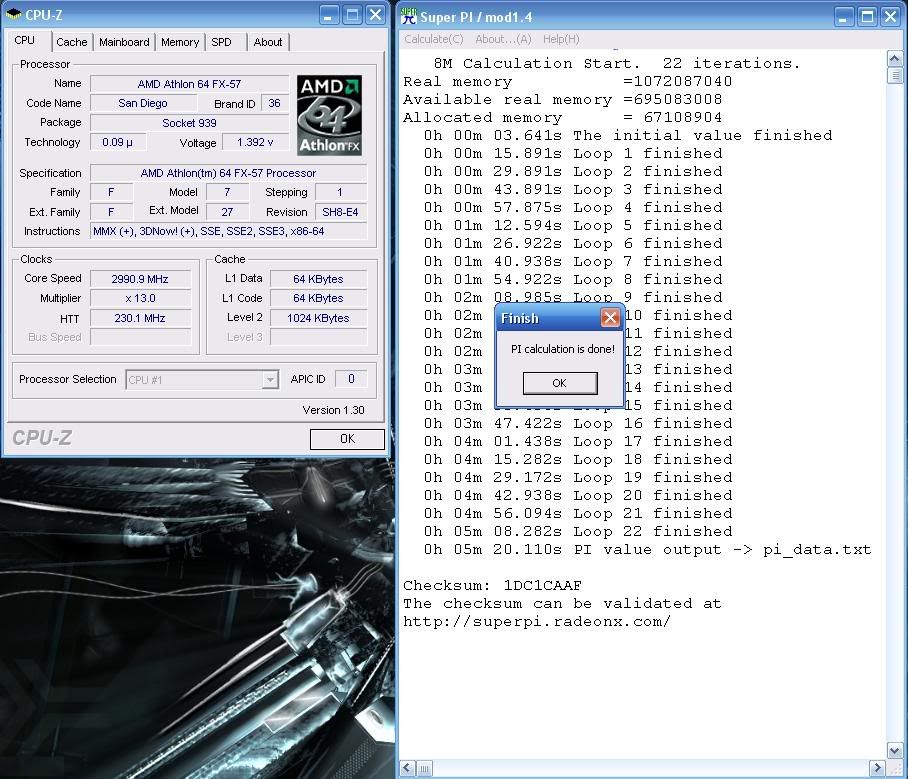This screenshot has height=779, width=908.
Task: Click the L1 Code value 64 KBytes
Action: pyautogui.click(x=318, y=298)
